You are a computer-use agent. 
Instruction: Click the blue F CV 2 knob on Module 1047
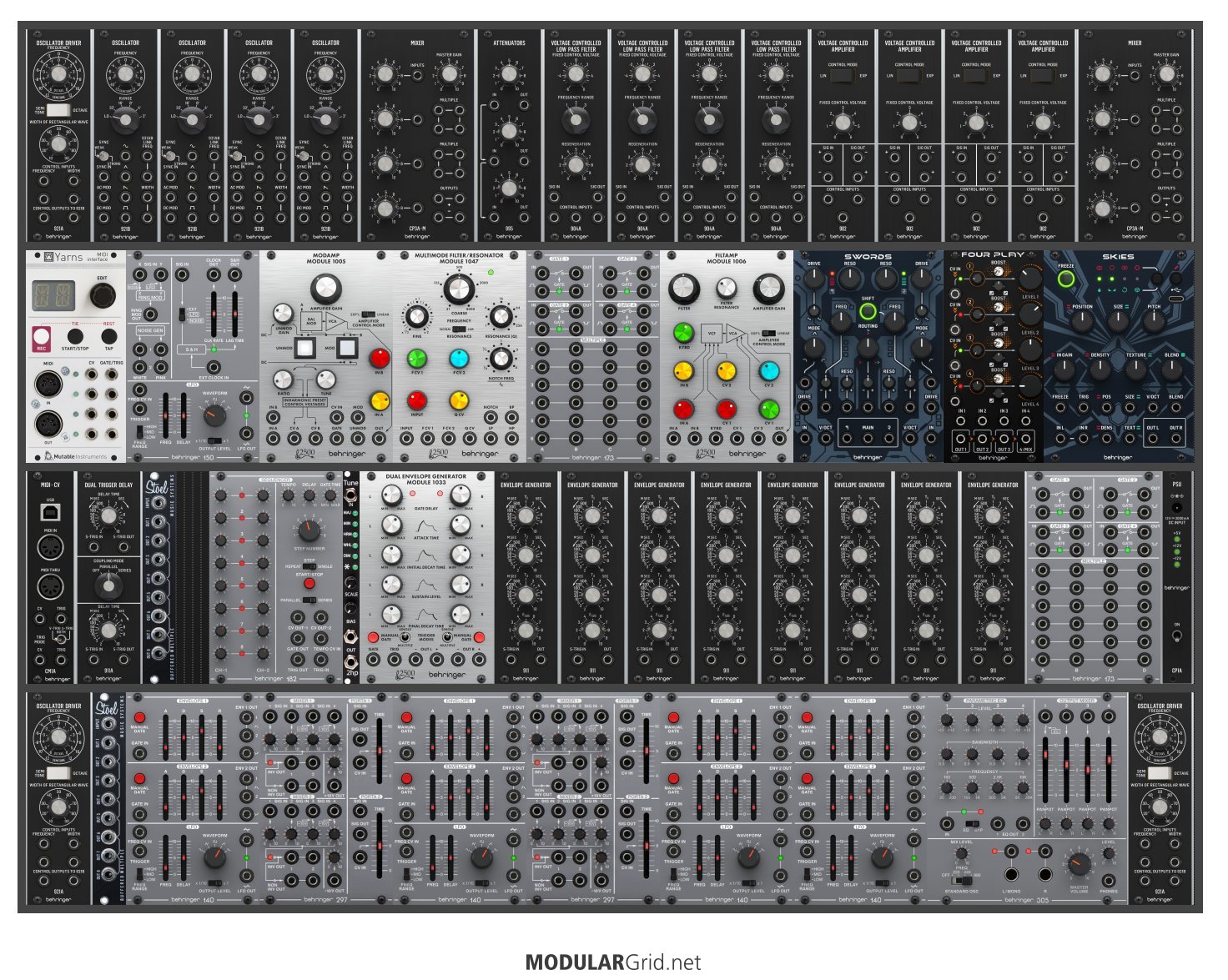(x=459, y=359)
